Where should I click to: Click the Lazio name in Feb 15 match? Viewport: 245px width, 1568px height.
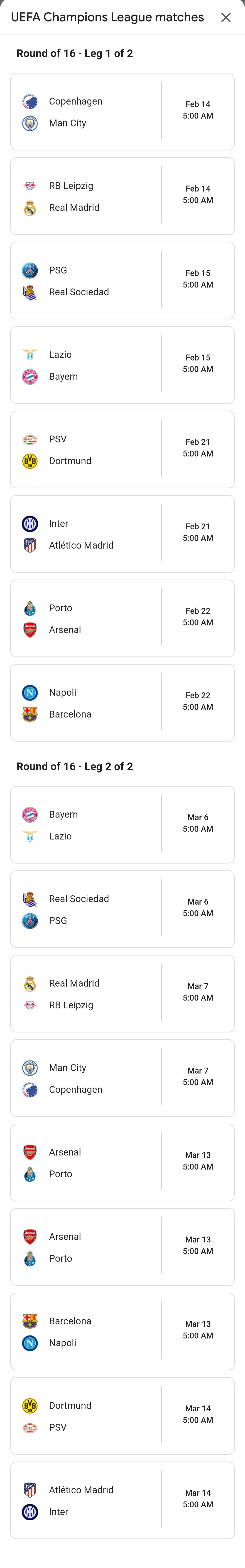60,355
